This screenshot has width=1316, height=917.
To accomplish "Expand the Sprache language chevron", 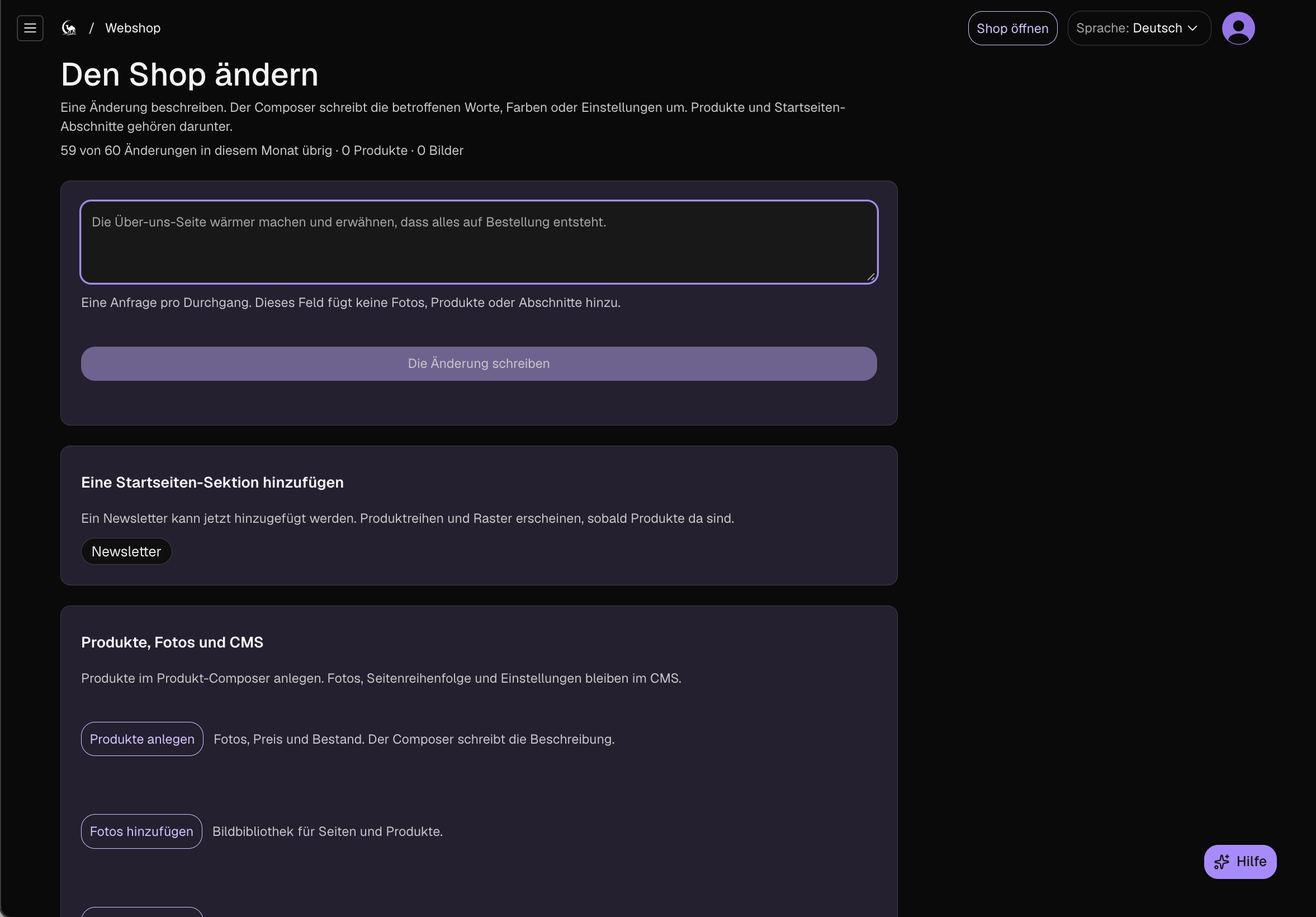I will (1193, 28).
